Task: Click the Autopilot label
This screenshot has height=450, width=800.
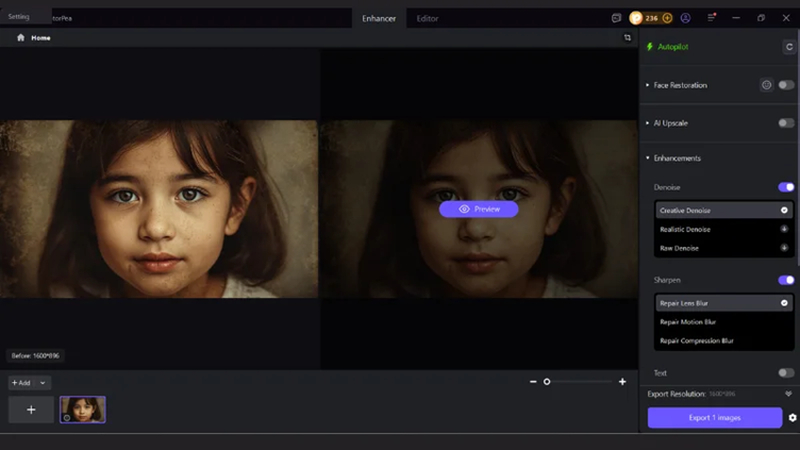Action: click(x=672, y=46)
